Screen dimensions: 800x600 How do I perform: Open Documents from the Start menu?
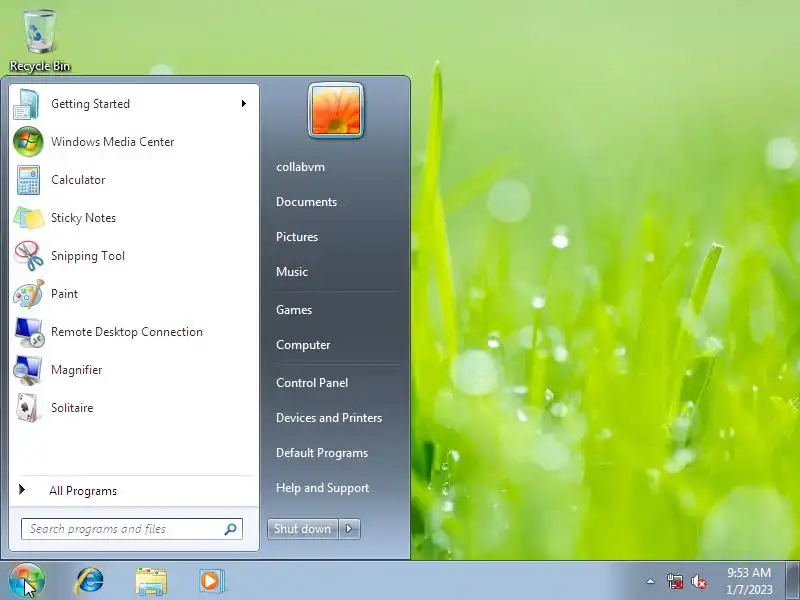307,202
